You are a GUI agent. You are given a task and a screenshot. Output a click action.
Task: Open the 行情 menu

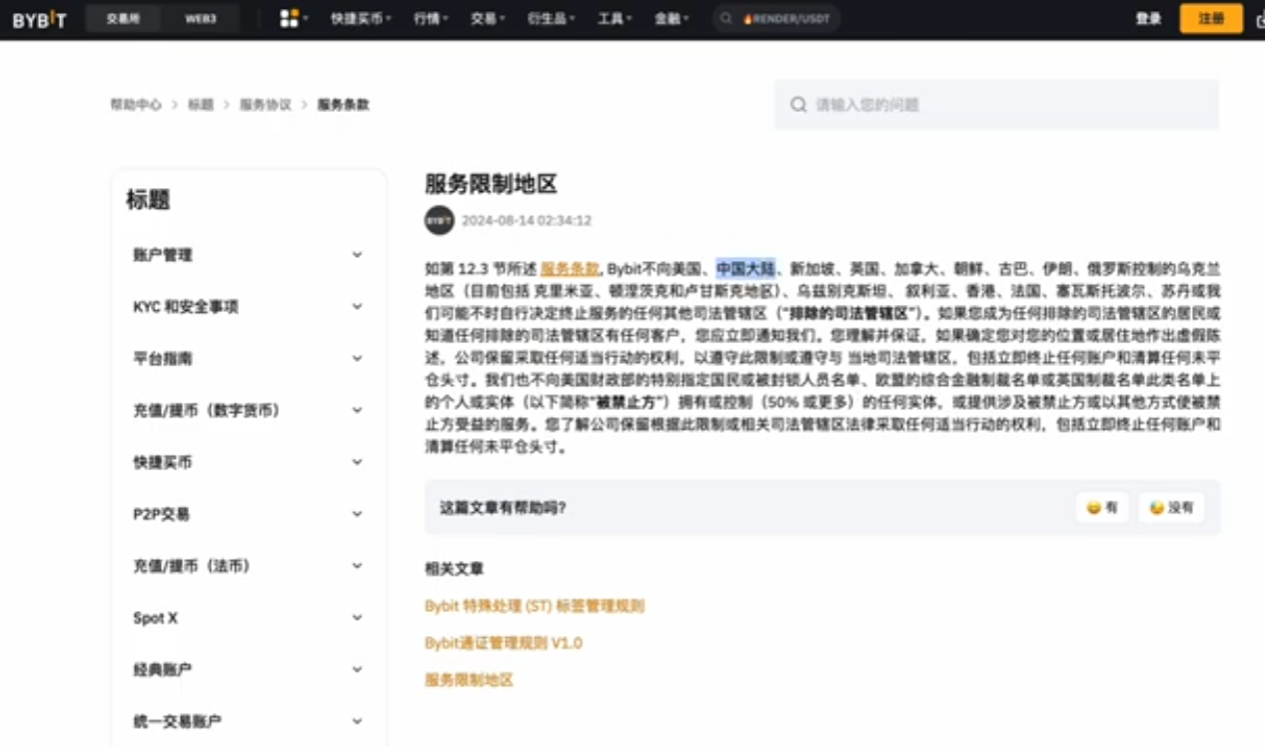[x=431, y=19]
